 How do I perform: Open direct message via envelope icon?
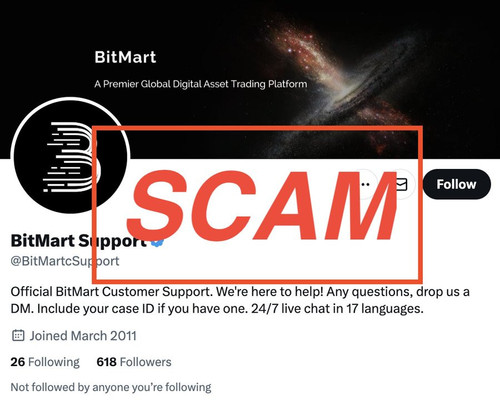402,184
